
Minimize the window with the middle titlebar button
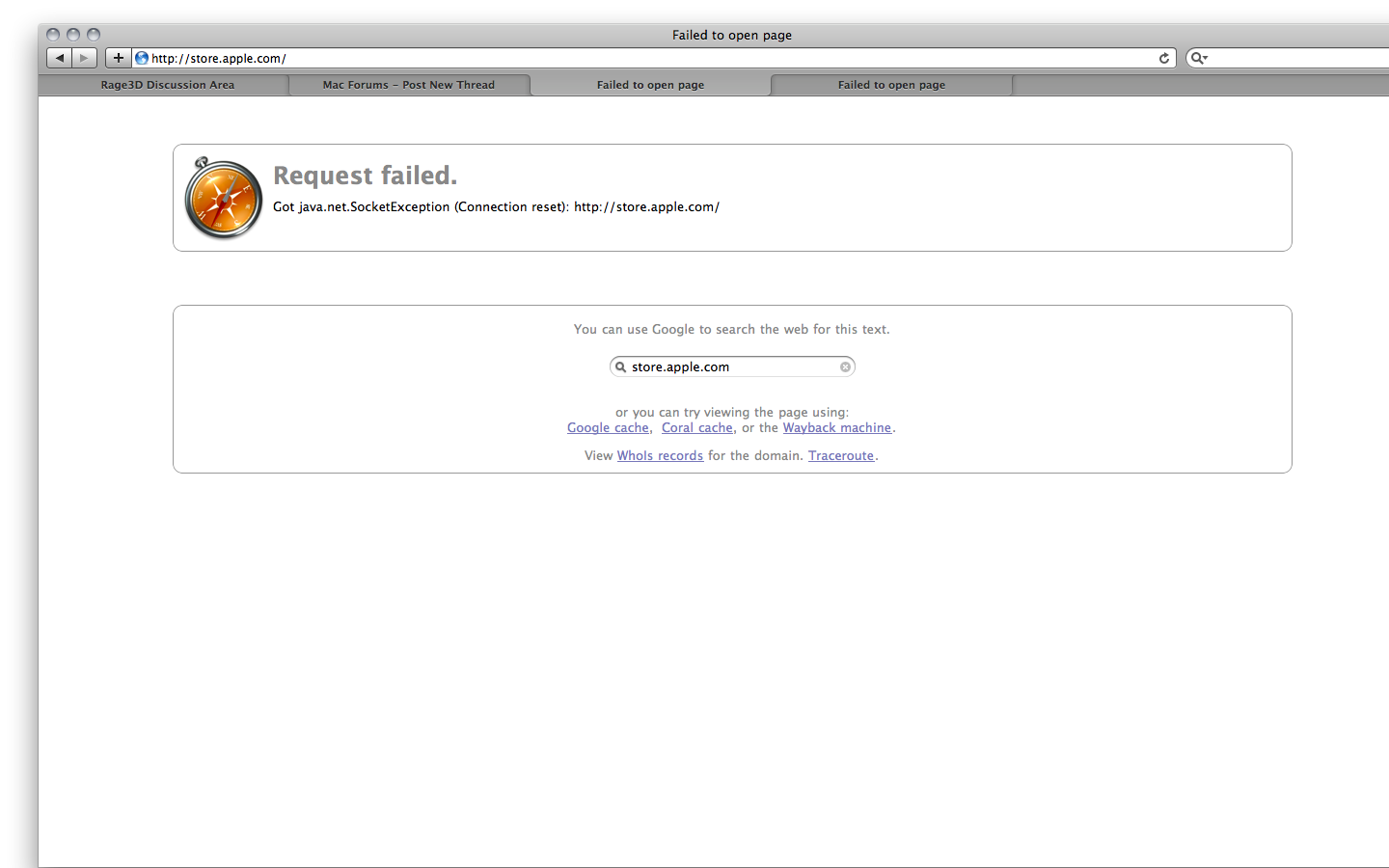[x=73, y=35]
